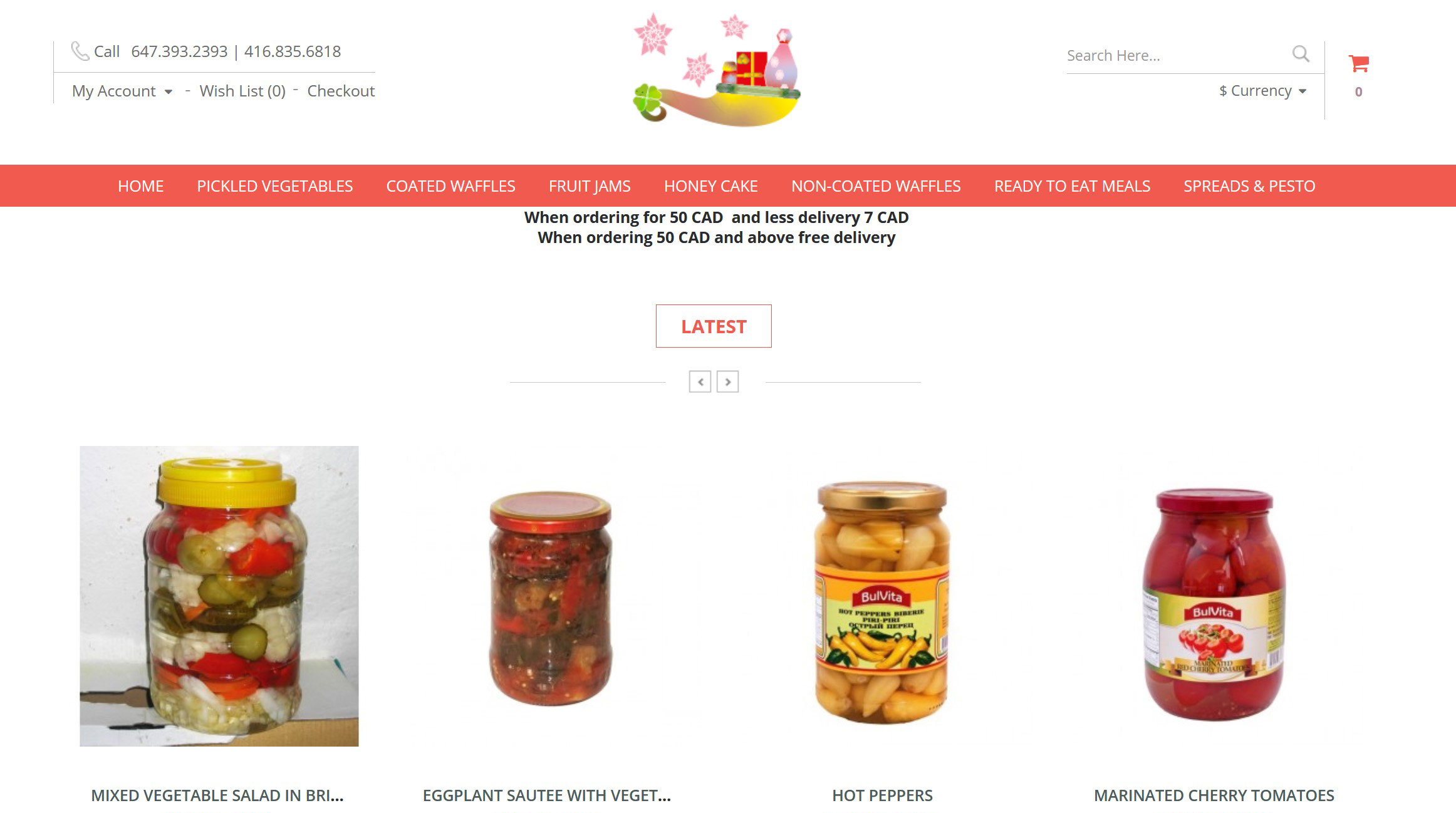The height and width of the screenshot is (813, 1456).
Task: Open the Currency dropdown
Action: [x=1262, y=91]
